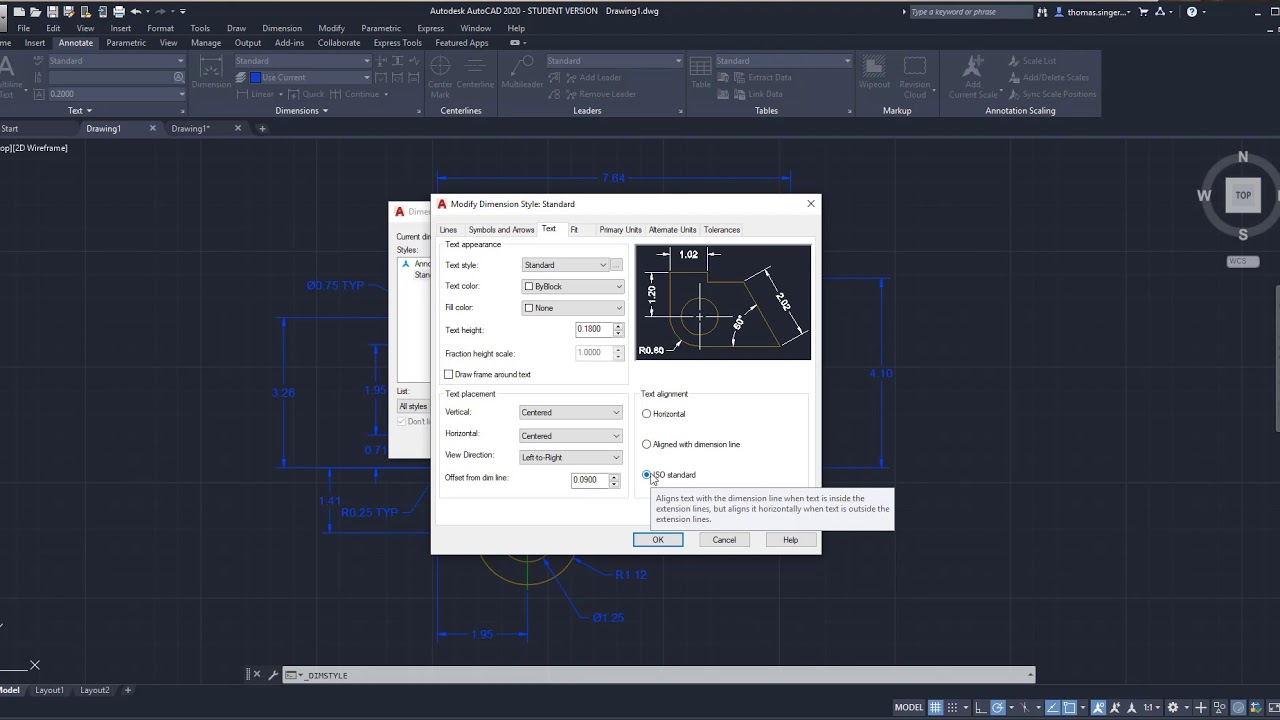Toggle Ortho mode icon in status bar
Screen dimensions: 1280x720
click(x=981, y=707)
